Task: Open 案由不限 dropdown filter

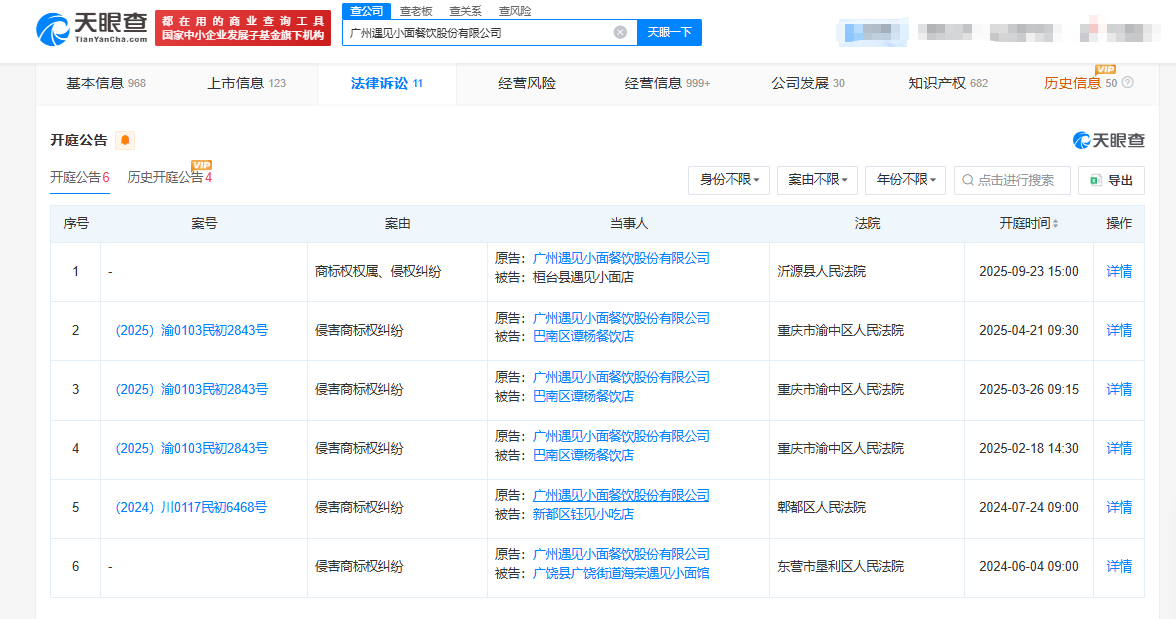Action: [x=818, y=180]
